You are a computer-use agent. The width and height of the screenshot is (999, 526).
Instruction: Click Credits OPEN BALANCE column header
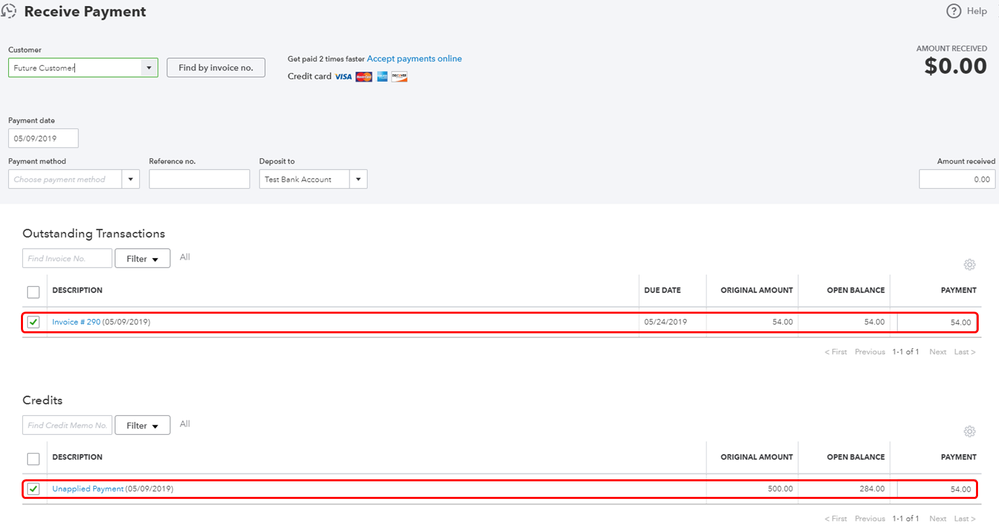[856, 457]
